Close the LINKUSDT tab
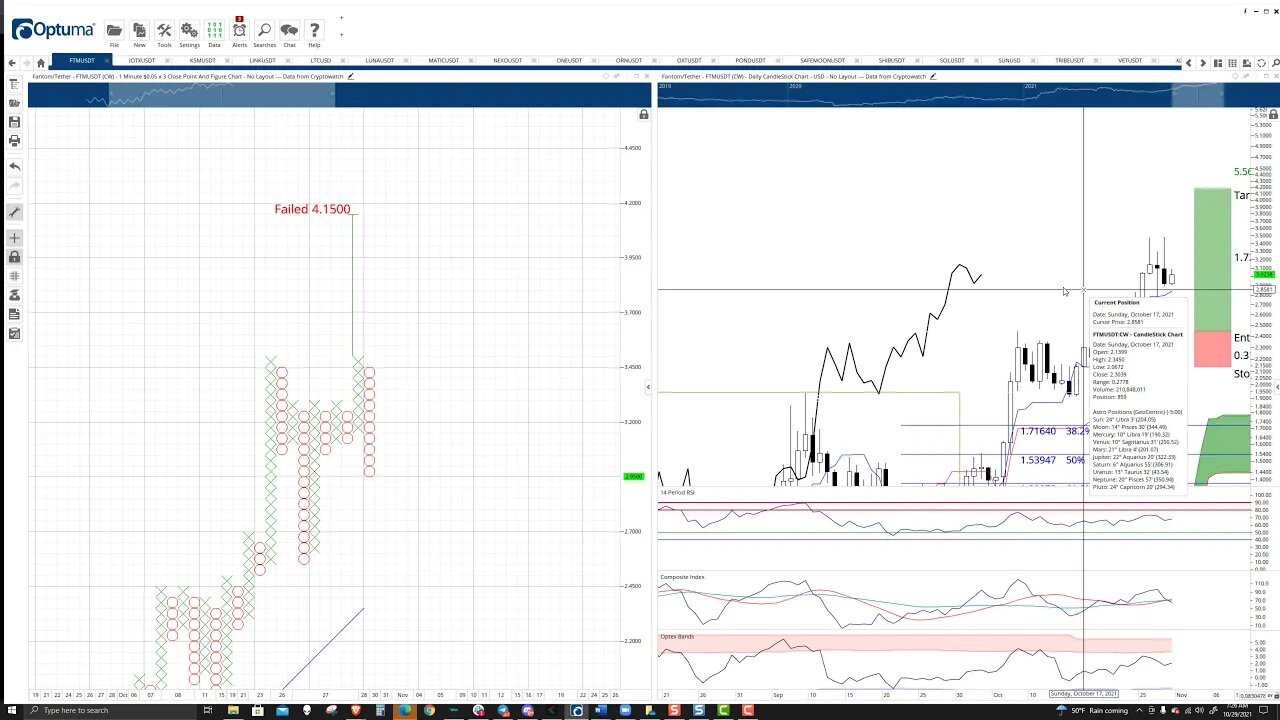The height and width of the screenshot is (720, 1280). (286, 61)
